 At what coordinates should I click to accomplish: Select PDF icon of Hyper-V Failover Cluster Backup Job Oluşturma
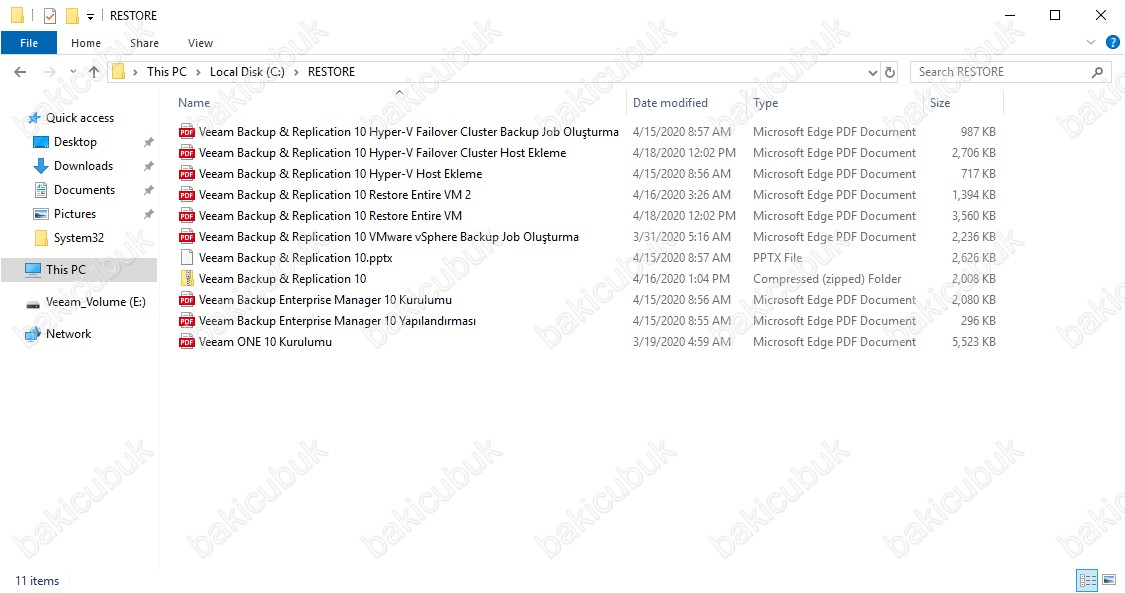pos(187,132)
